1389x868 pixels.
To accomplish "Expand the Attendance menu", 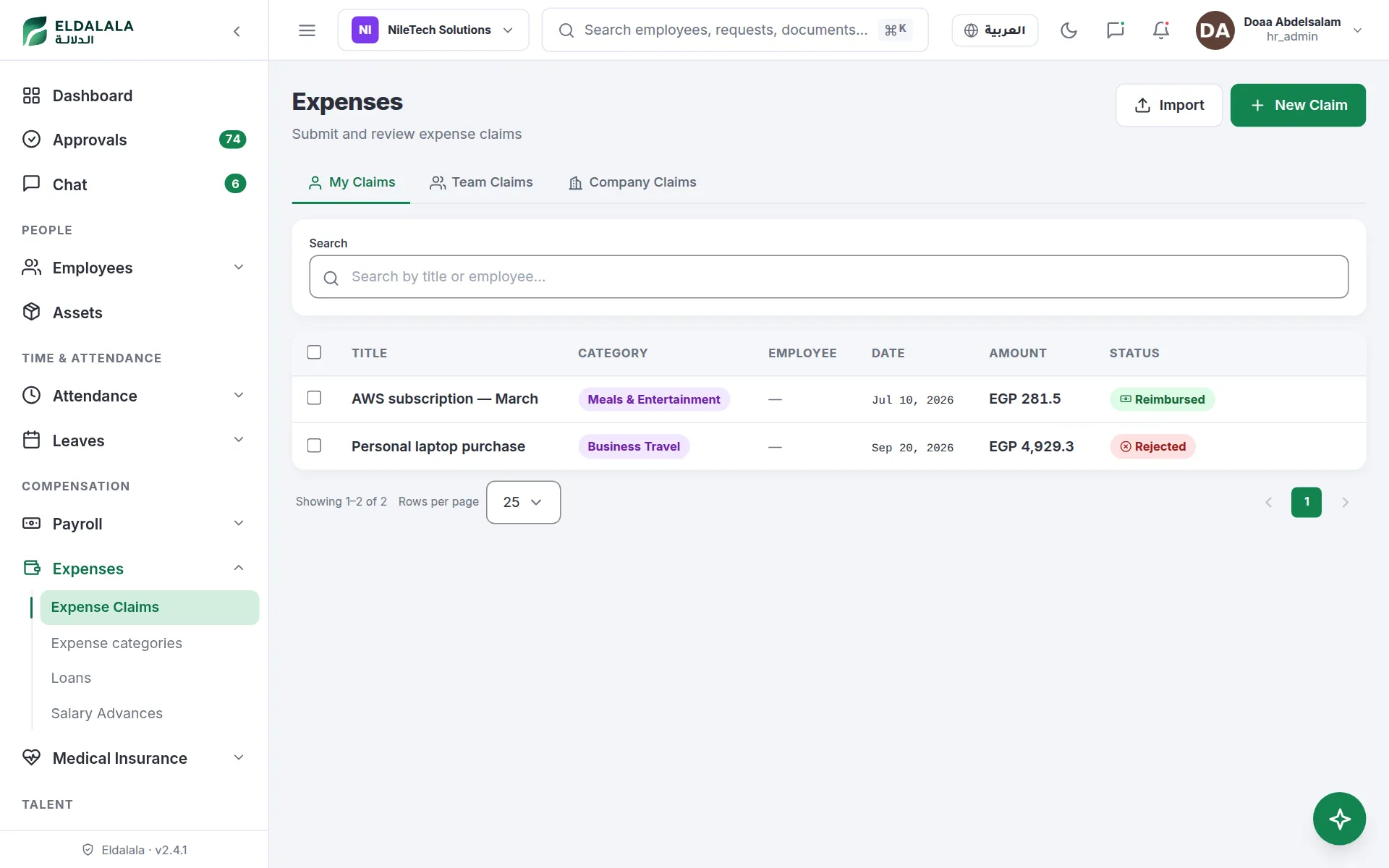I will pos(134,396).
